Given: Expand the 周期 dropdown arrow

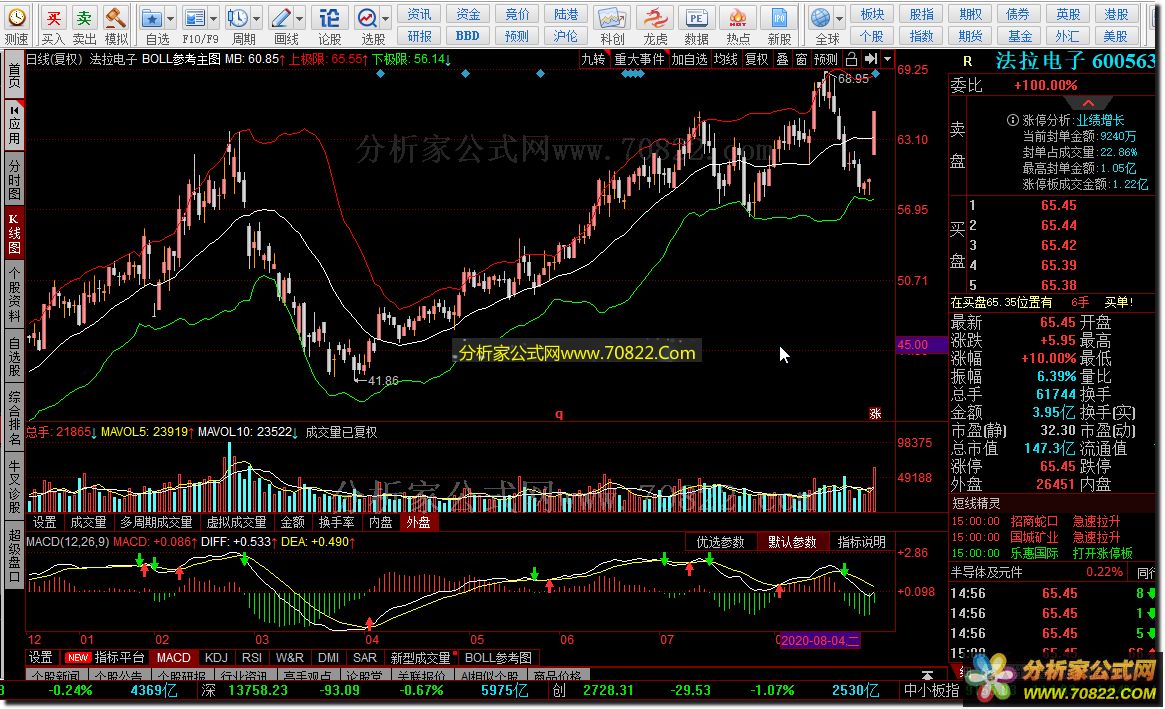Looking at the screenshot, I should (x=257, y=19).
